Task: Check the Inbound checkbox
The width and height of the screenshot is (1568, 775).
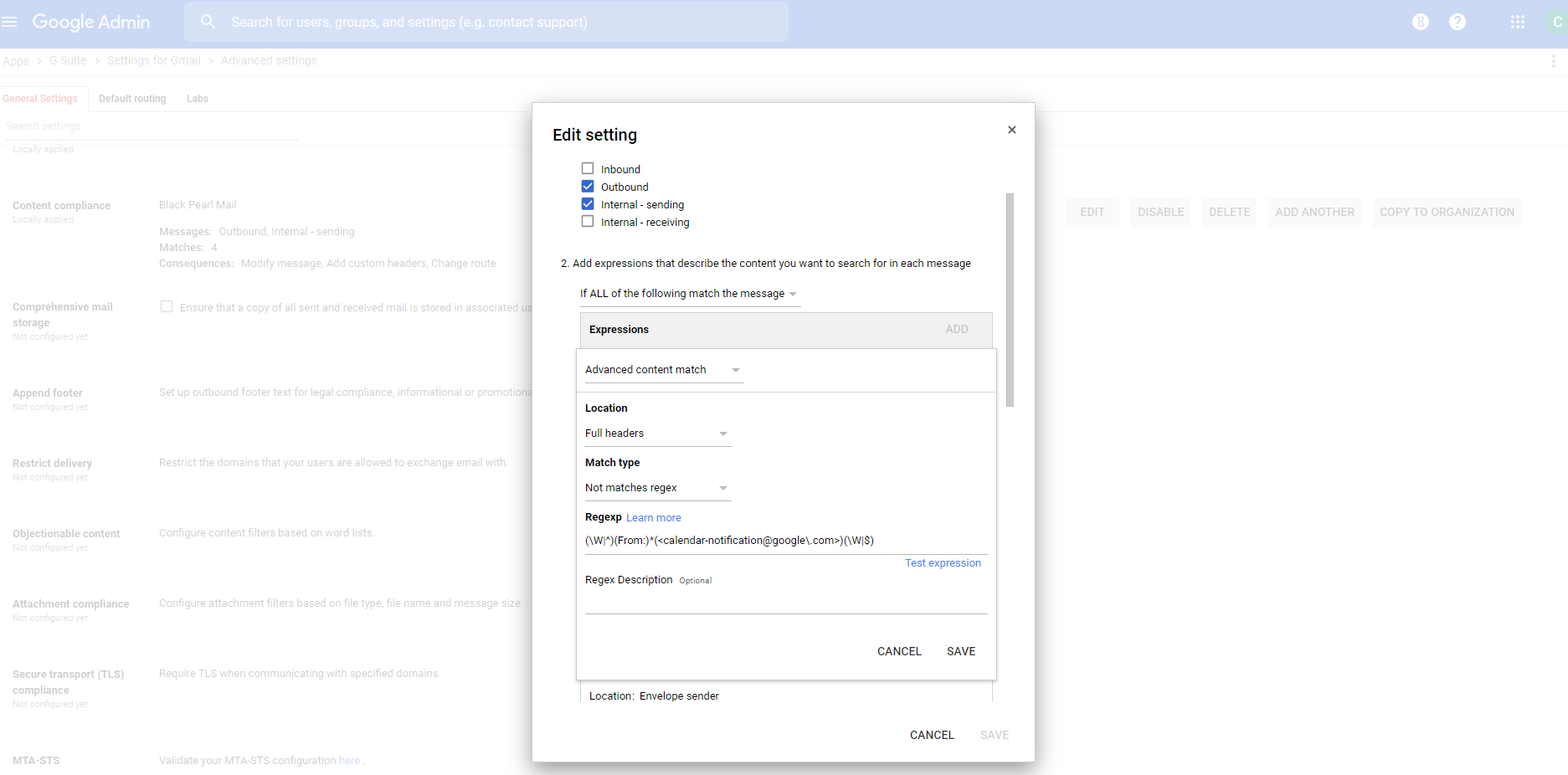Action: pos(588,169)
